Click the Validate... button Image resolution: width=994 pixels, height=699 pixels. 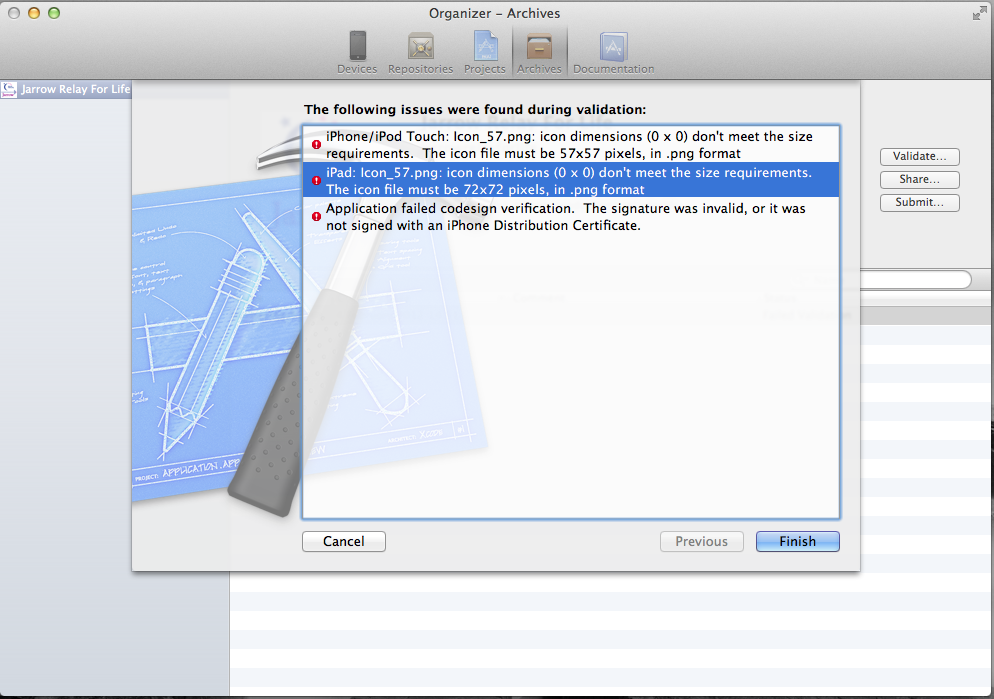pyautogui.click(x=919, y=157)
